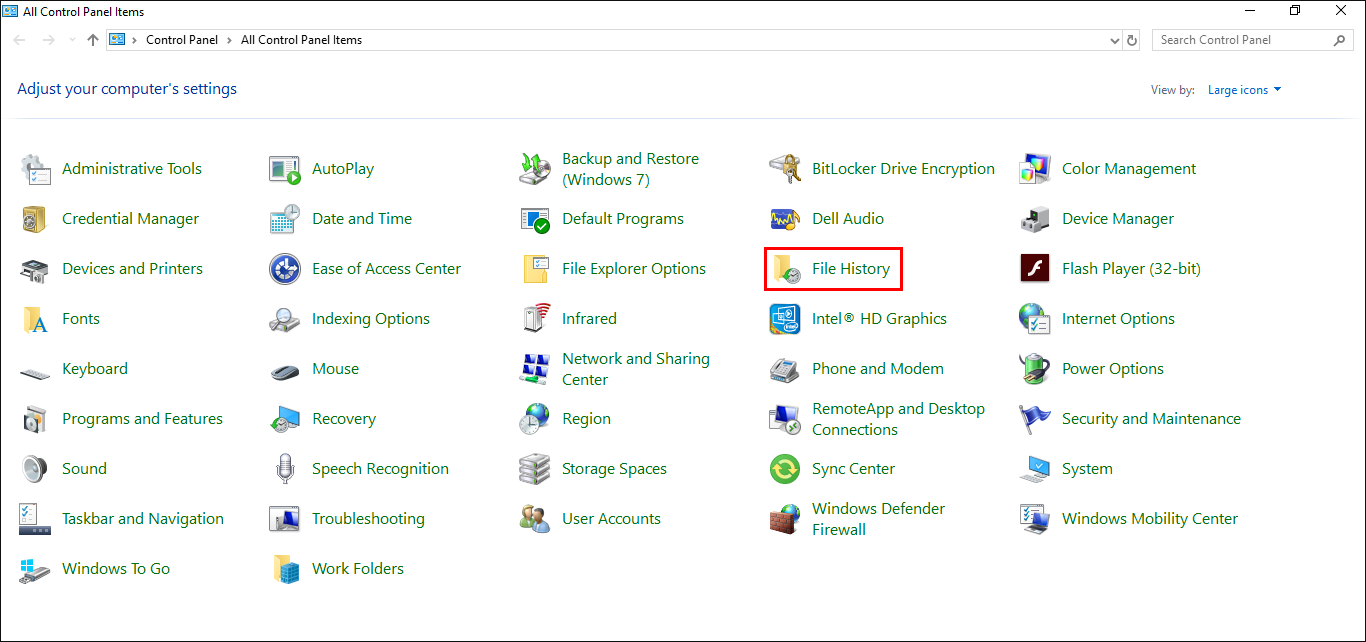
Task: Open the 'View by: Large icons' dropdown
Action: tap(1245, 90)
